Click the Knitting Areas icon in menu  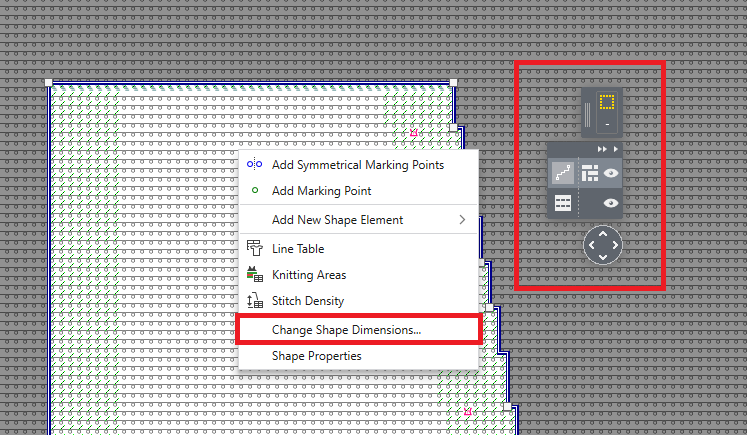[x=254, y=275]
